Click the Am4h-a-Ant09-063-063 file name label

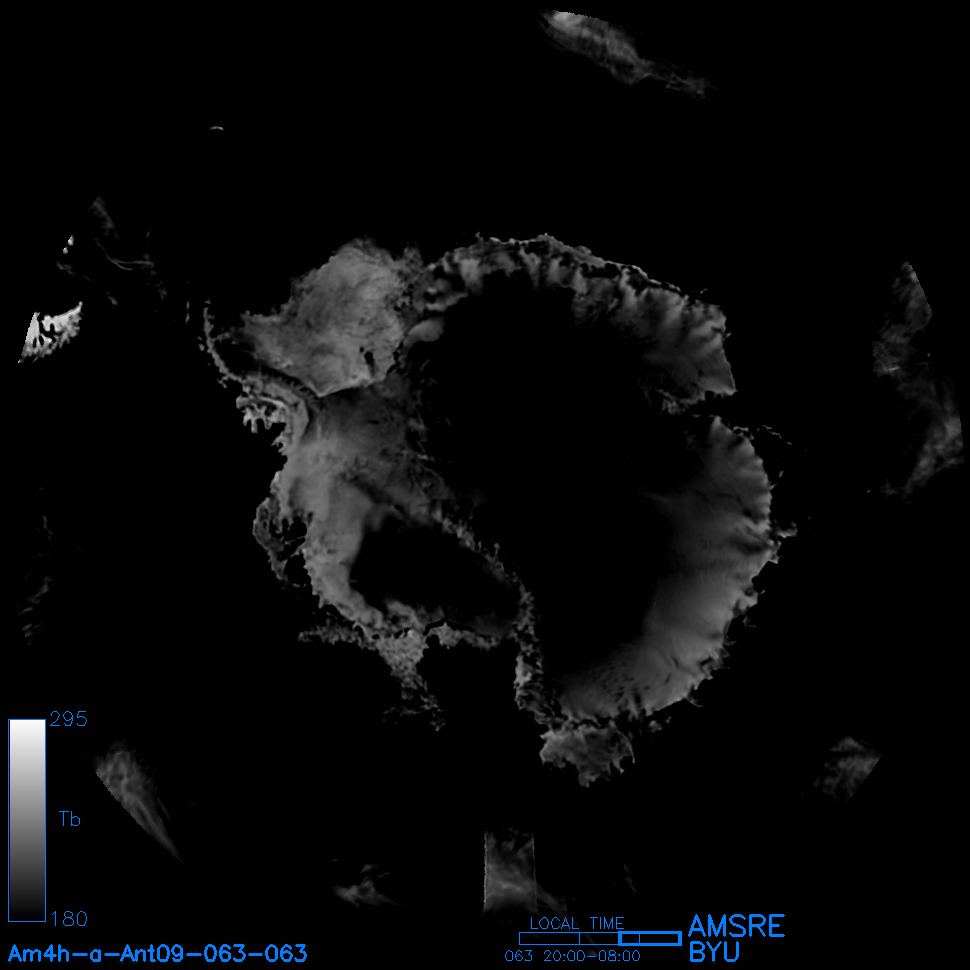point(158,953)
